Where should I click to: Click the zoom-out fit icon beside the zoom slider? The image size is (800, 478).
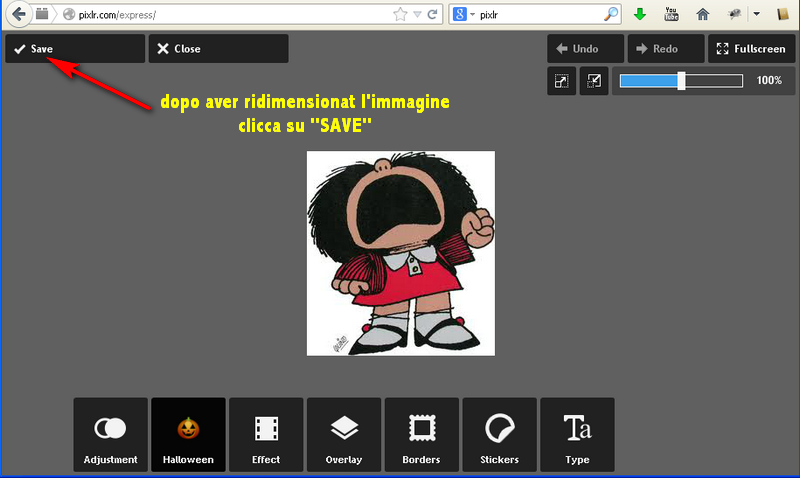pyautogui.click(x=561, y=81)
